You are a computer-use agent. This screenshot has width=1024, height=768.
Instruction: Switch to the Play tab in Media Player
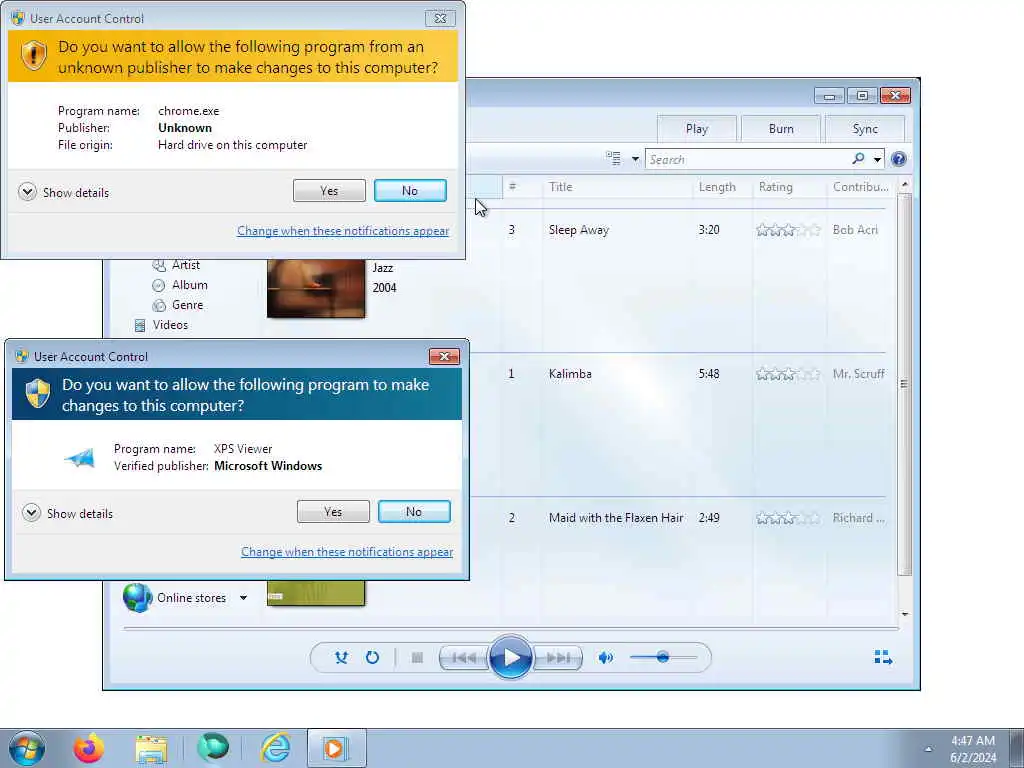coord(697,129)
